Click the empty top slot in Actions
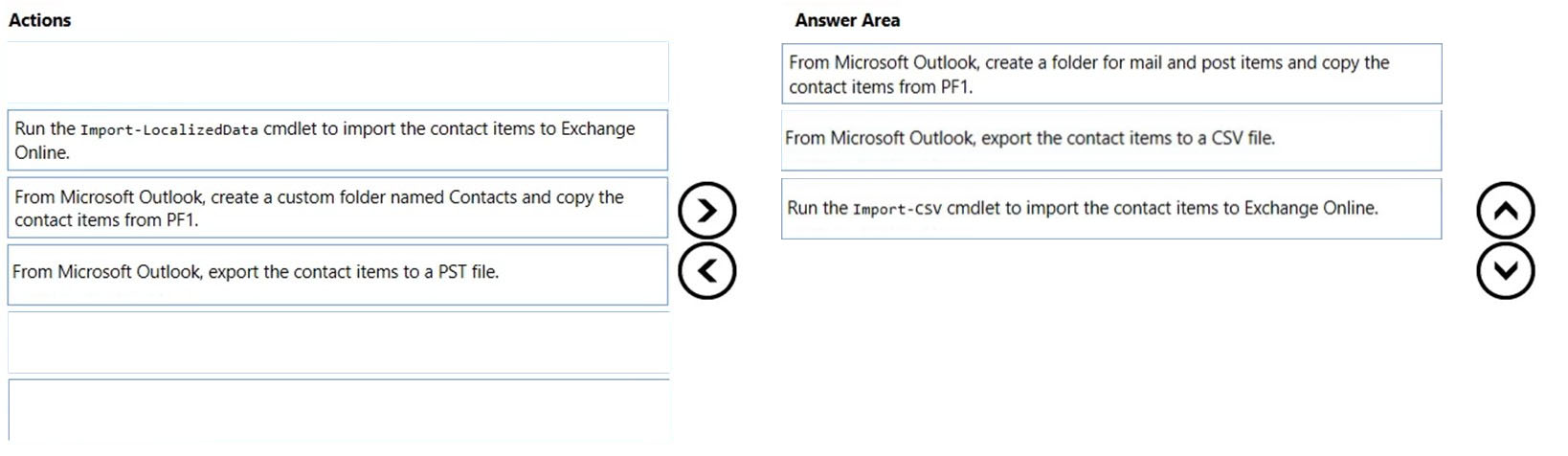The width and height of the screenshot is (1568, 456). click(x=338, y=72)
